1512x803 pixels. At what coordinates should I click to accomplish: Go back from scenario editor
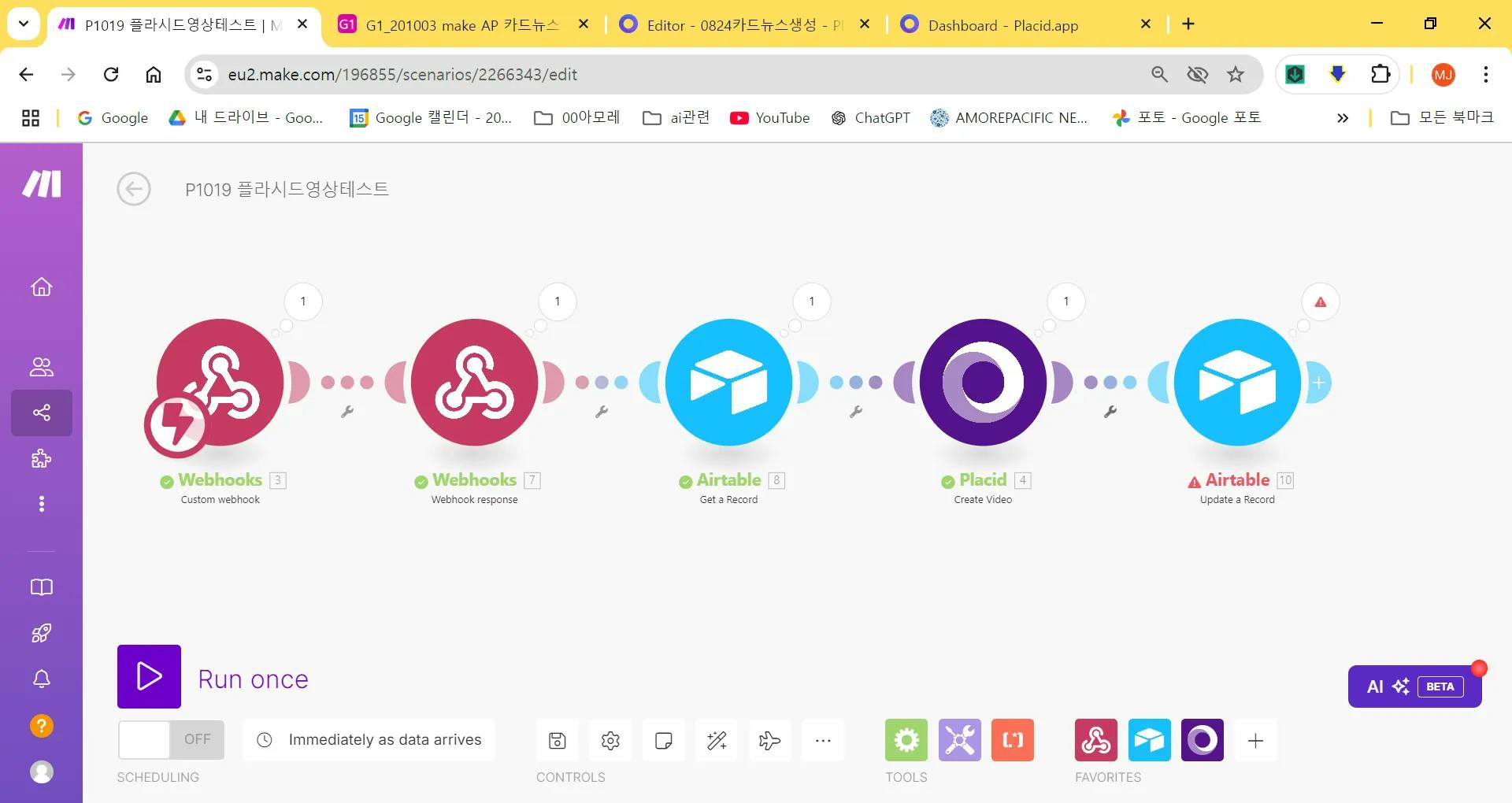pos(134,189)
